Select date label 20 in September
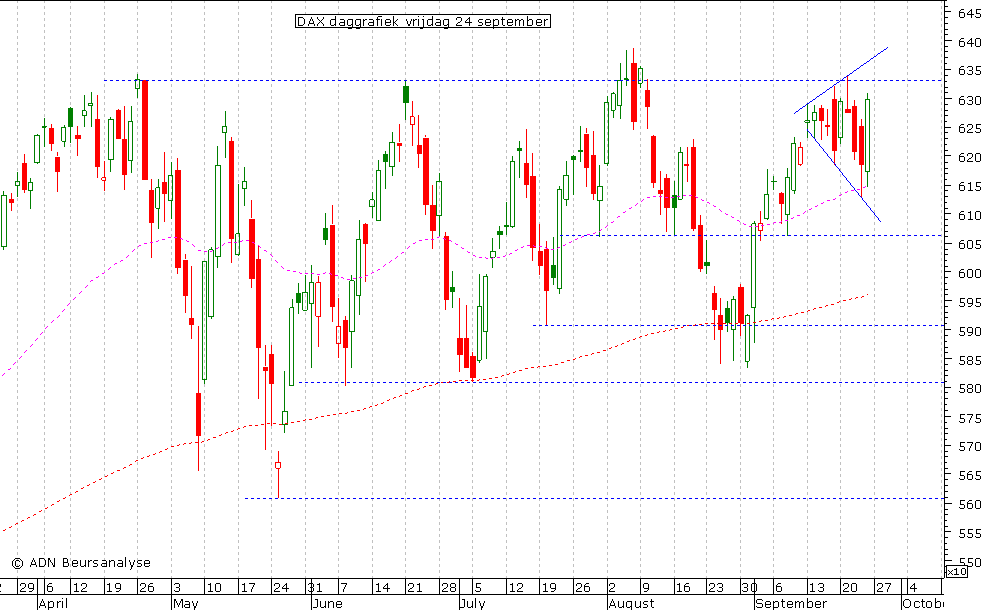Screen dimensions: 985x610 850,587
